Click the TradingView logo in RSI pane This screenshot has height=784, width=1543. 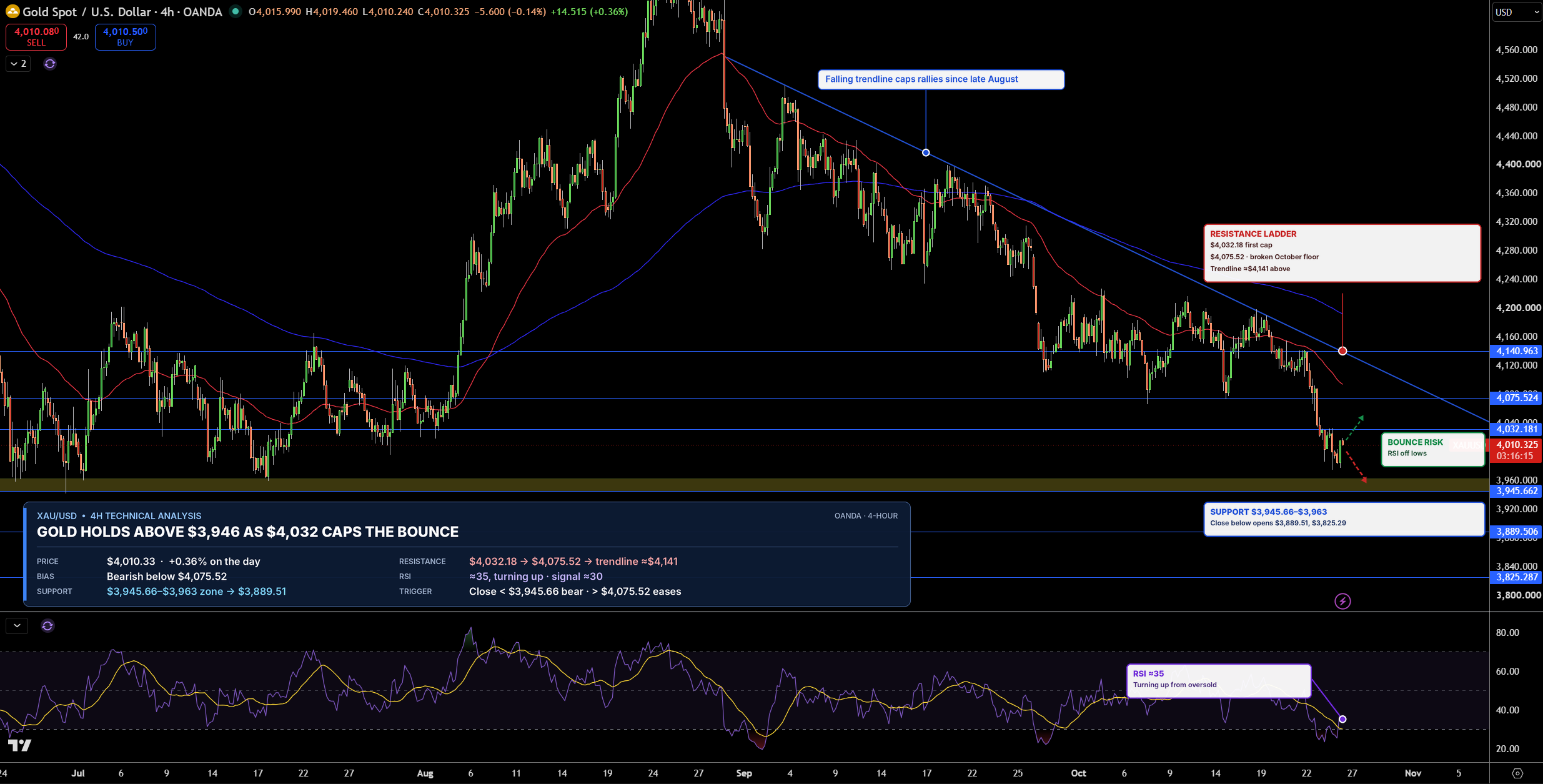pyautogui.click(x=19, y=745)
